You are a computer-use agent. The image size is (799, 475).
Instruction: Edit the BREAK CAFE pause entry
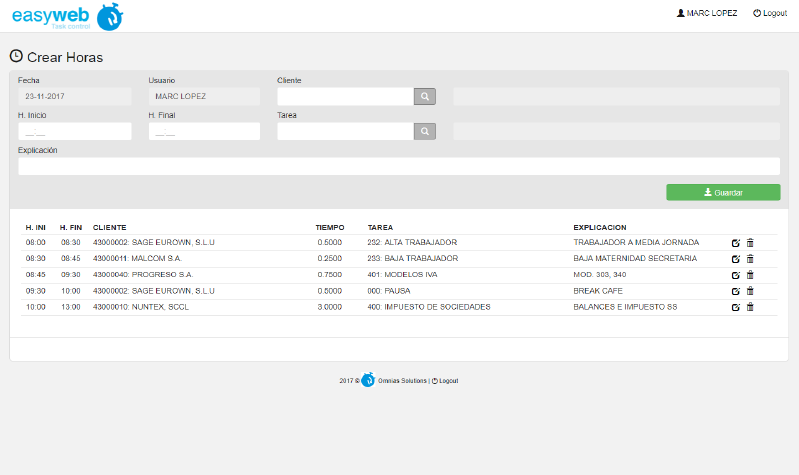(x=736, y=291)
